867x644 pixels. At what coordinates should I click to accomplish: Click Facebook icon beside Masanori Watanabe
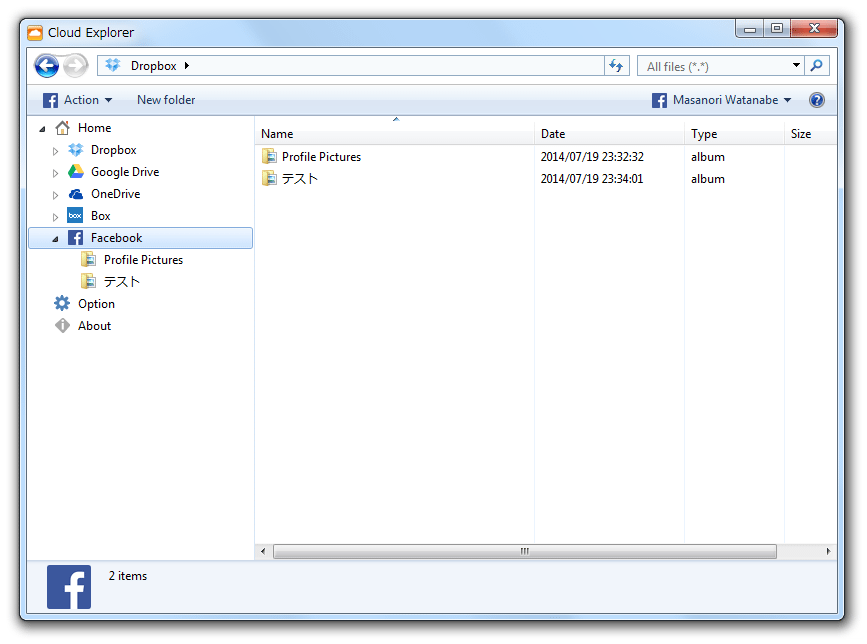coord(659,100)
